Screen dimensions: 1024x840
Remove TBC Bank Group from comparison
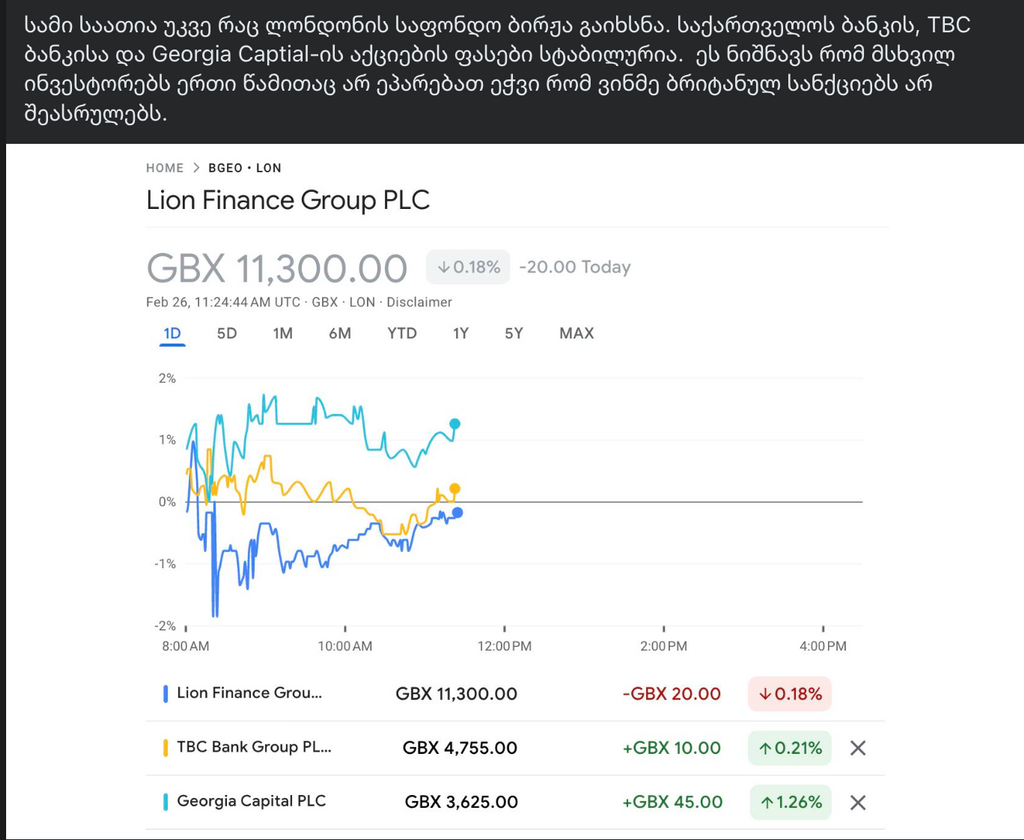coord(857,748)
